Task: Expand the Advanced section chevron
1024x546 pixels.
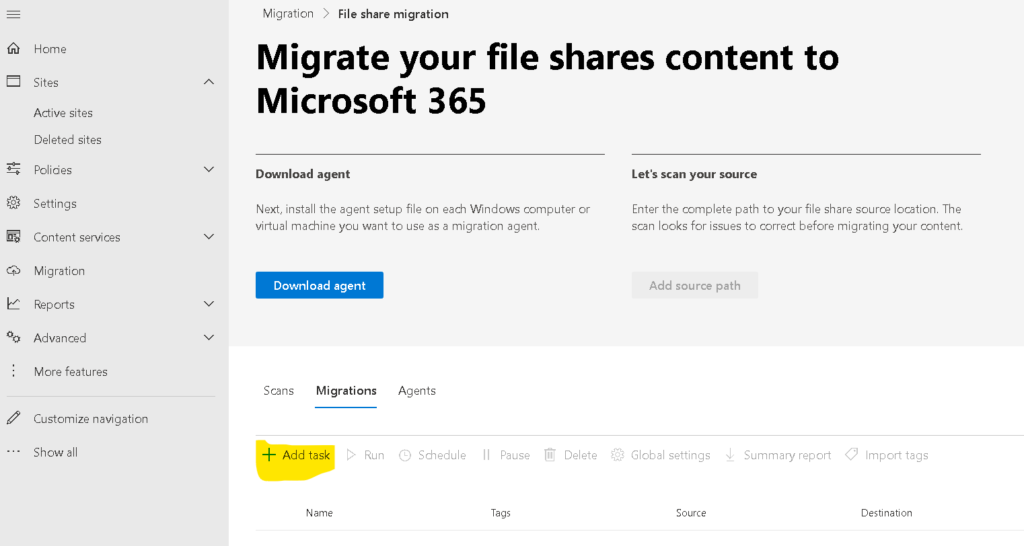Action: coord(209,338)
